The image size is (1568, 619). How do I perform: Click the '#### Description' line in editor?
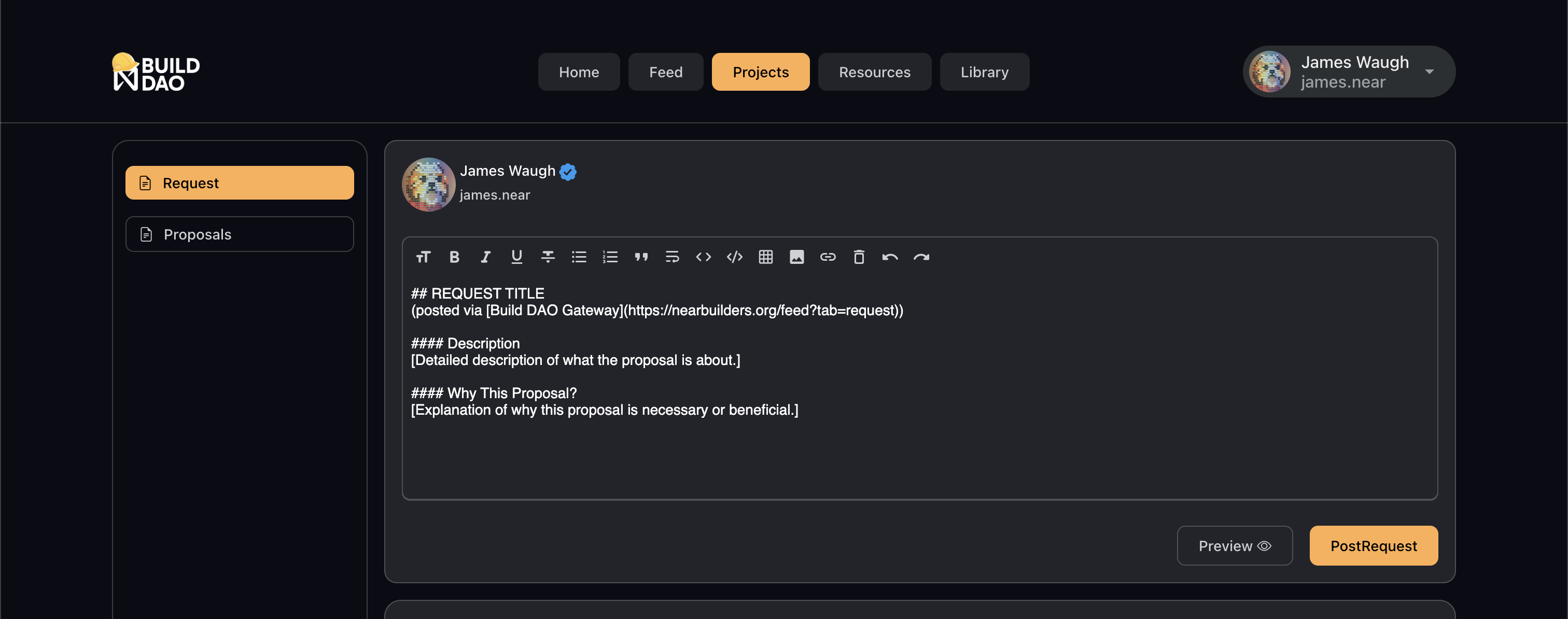coord(465,343)
